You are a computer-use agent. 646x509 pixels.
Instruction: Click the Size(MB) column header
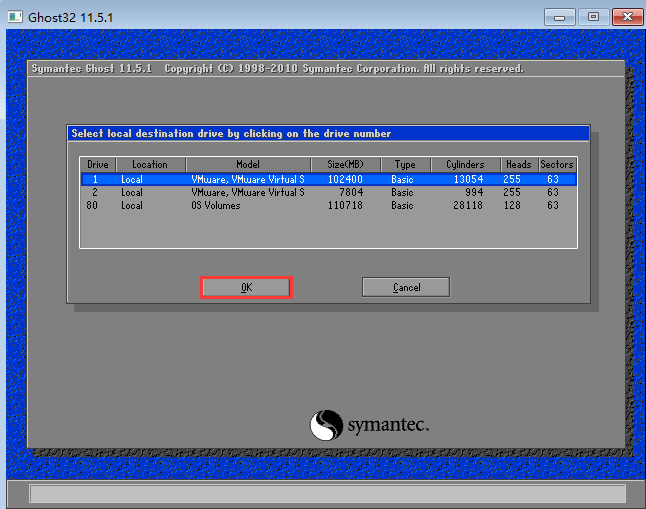344,164
